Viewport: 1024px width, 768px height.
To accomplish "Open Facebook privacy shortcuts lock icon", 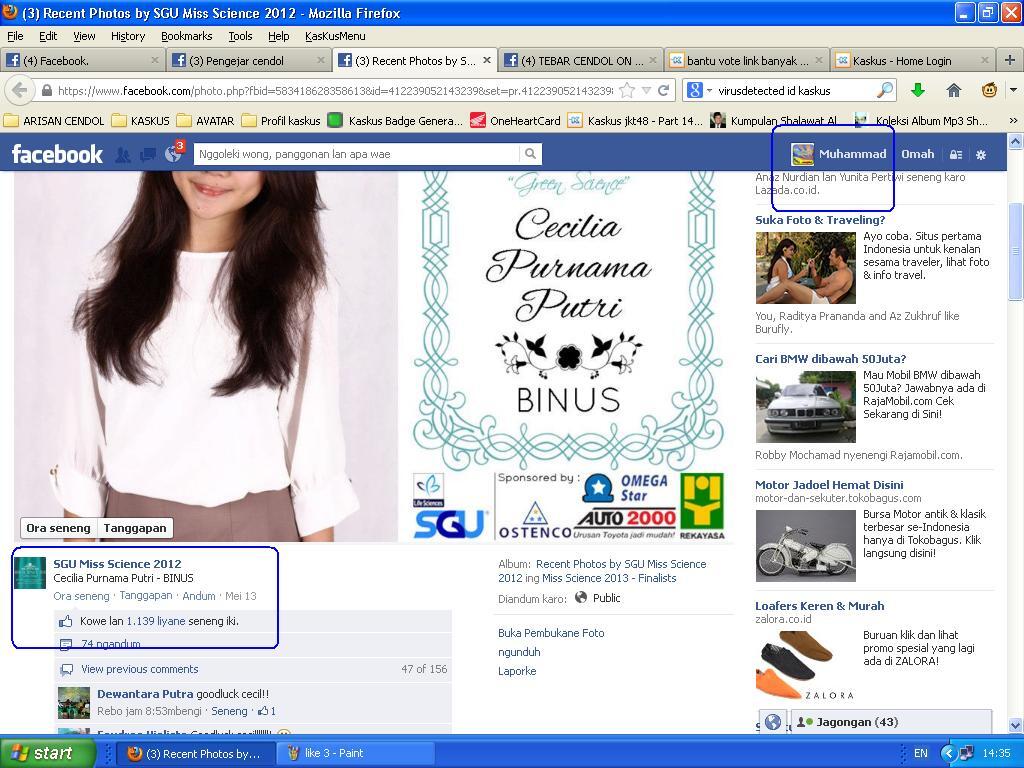I will point(956,155).
